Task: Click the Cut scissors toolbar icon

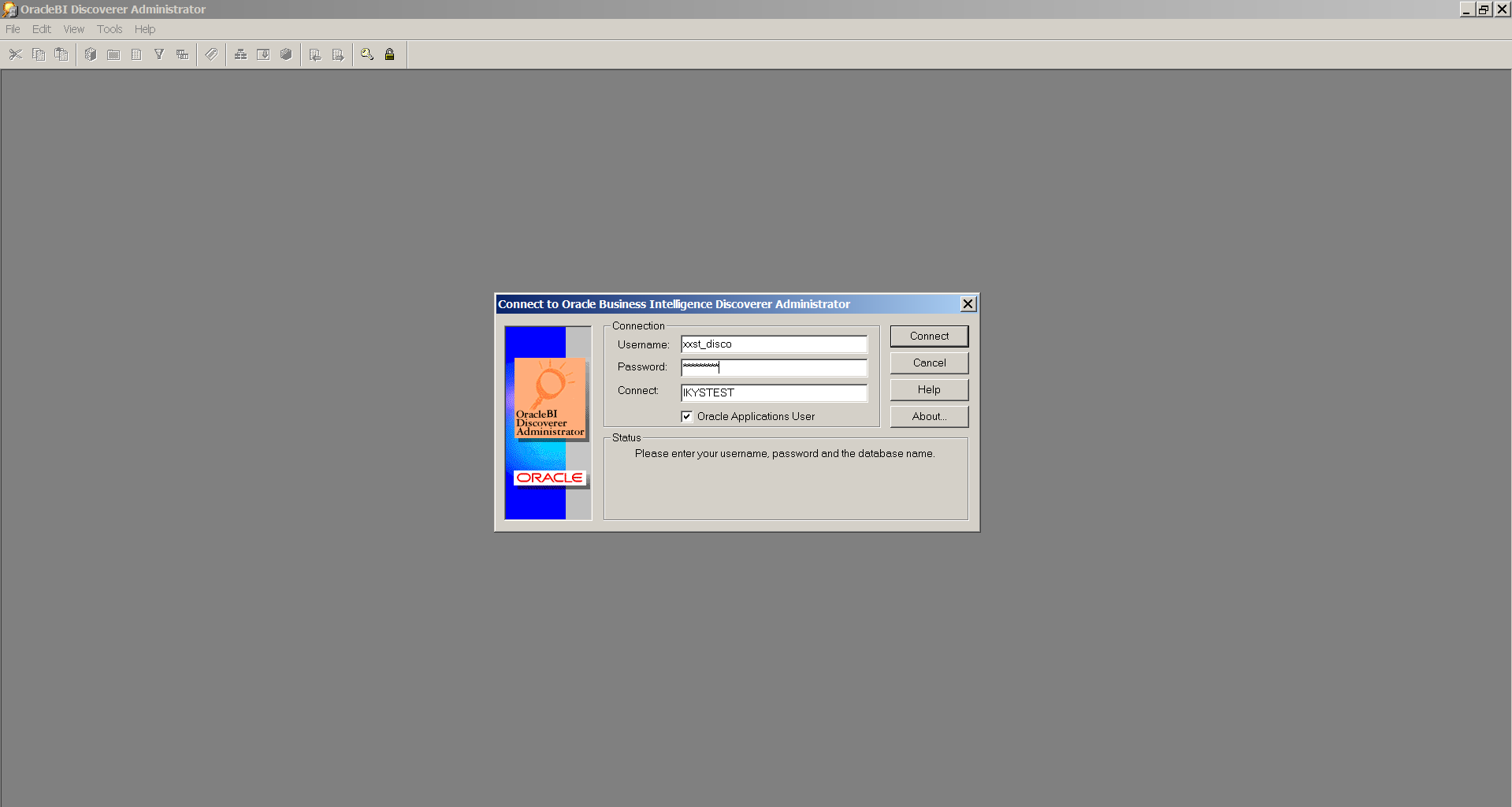Action: [x=15, y=54]
